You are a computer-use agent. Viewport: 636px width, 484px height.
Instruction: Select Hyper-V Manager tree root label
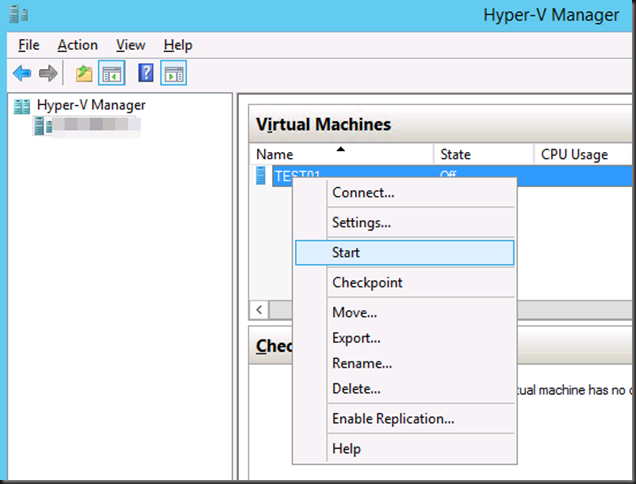91,105
